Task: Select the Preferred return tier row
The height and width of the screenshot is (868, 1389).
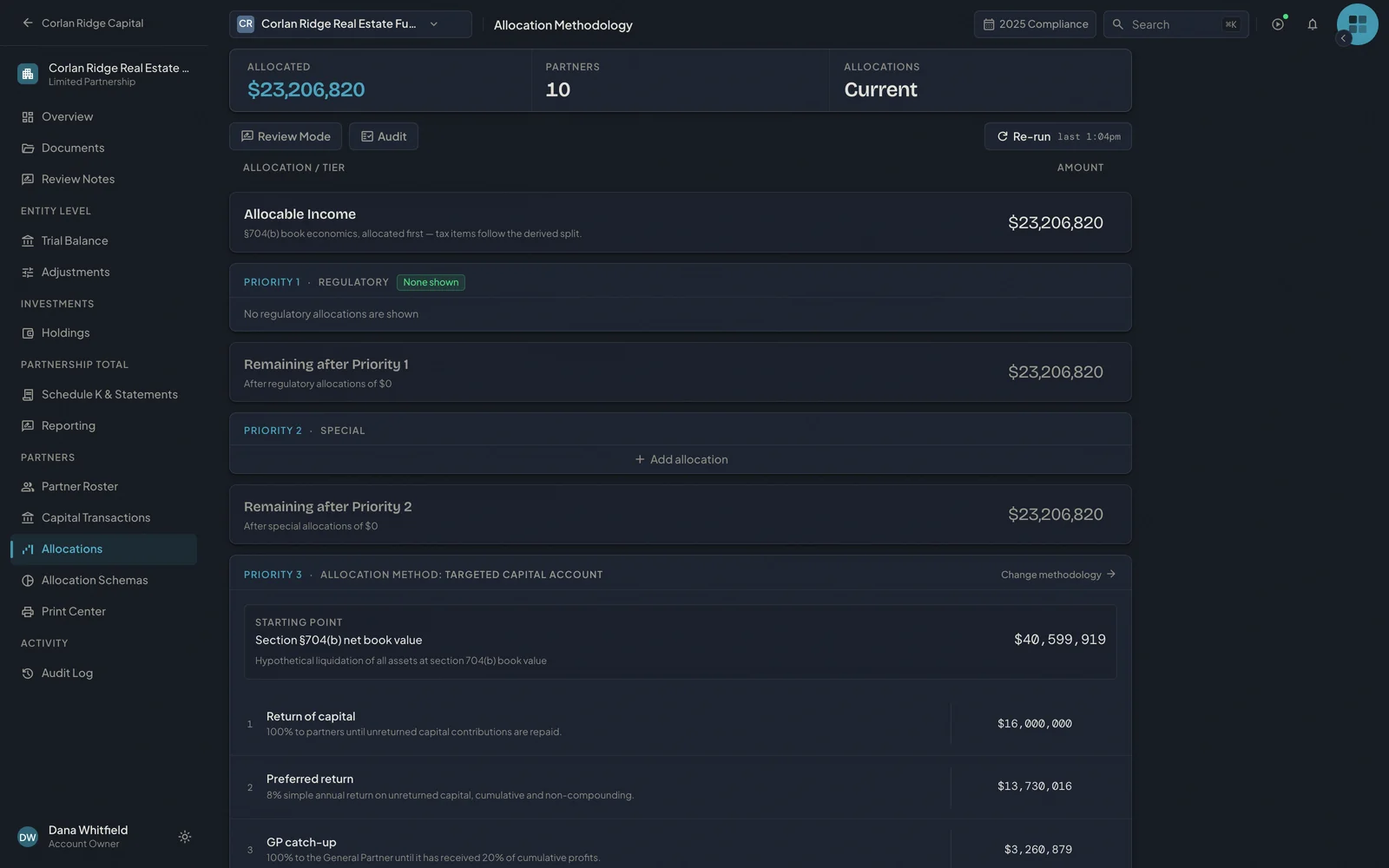Action: tap(681, 786)
